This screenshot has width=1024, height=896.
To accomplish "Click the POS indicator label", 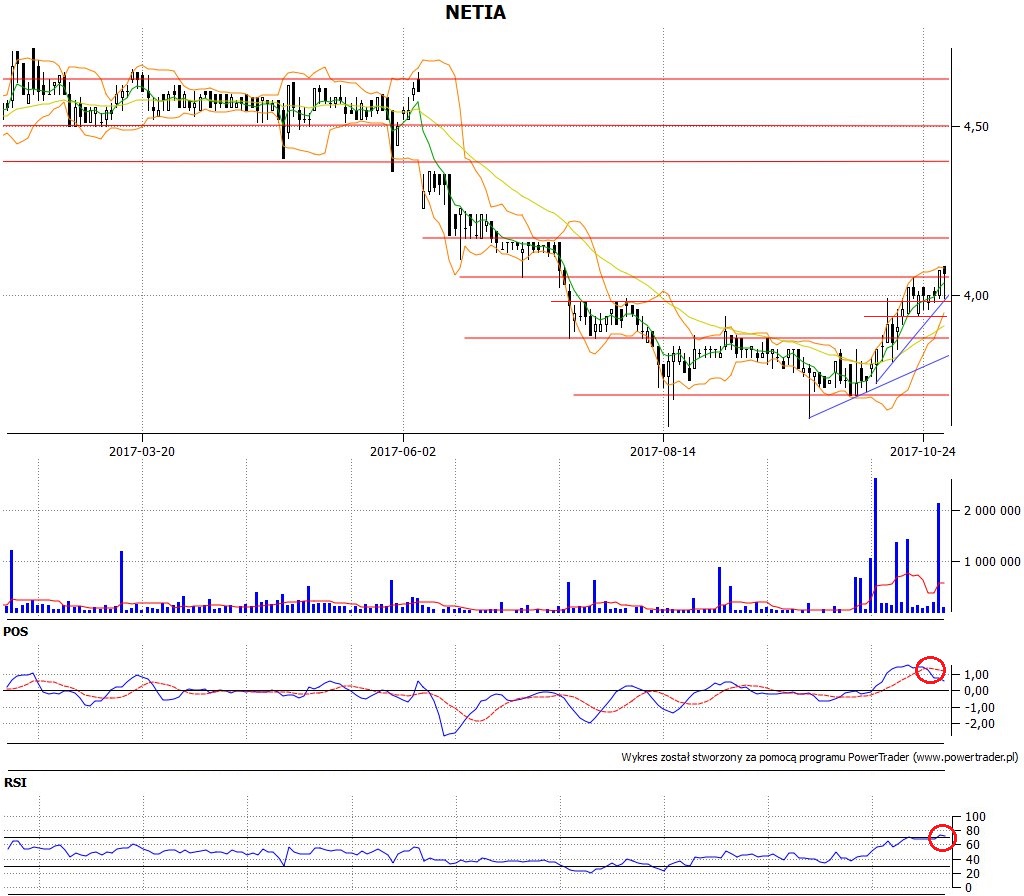I will (x=16, y=632).
